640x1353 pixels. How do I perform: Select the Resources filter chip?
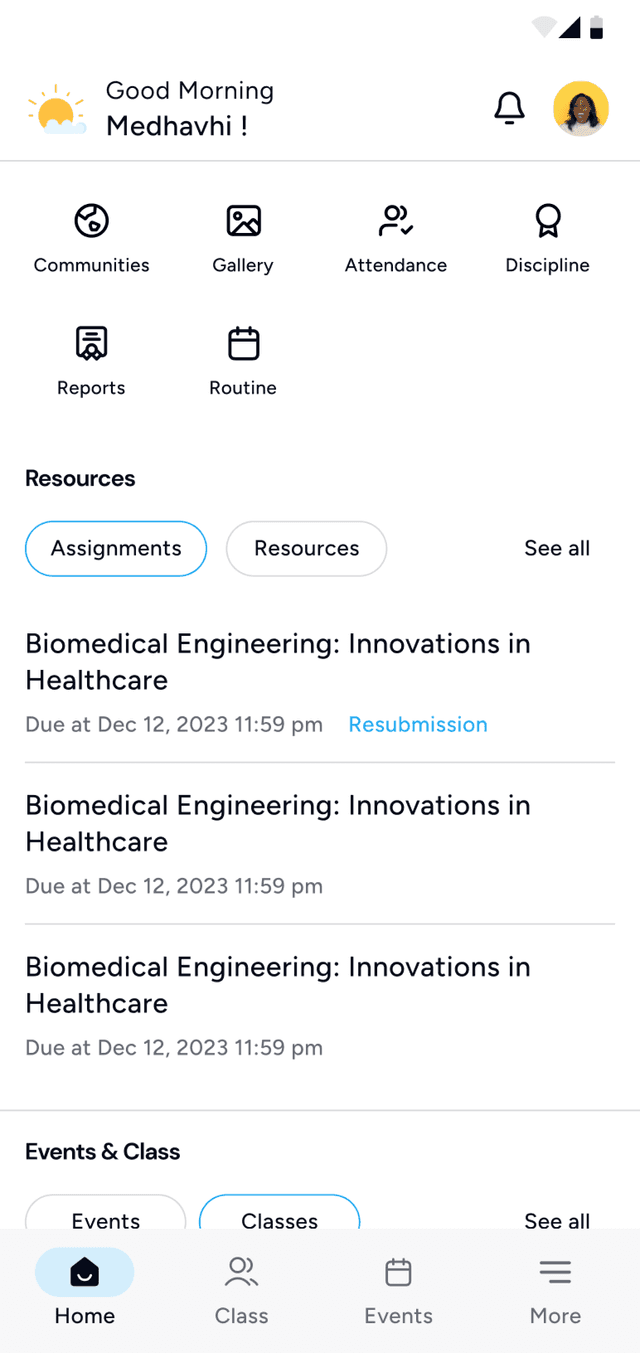(x=306, y=548)
